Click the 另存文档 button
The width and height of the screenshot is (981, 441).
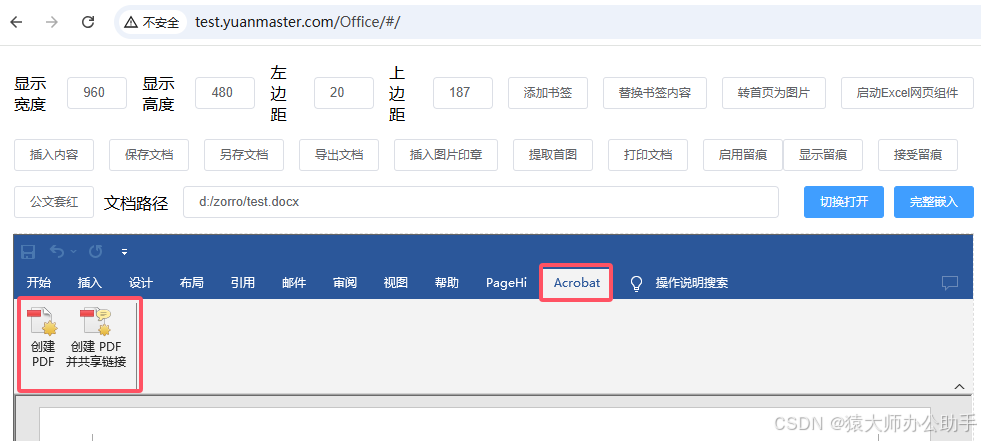[244, 155]
